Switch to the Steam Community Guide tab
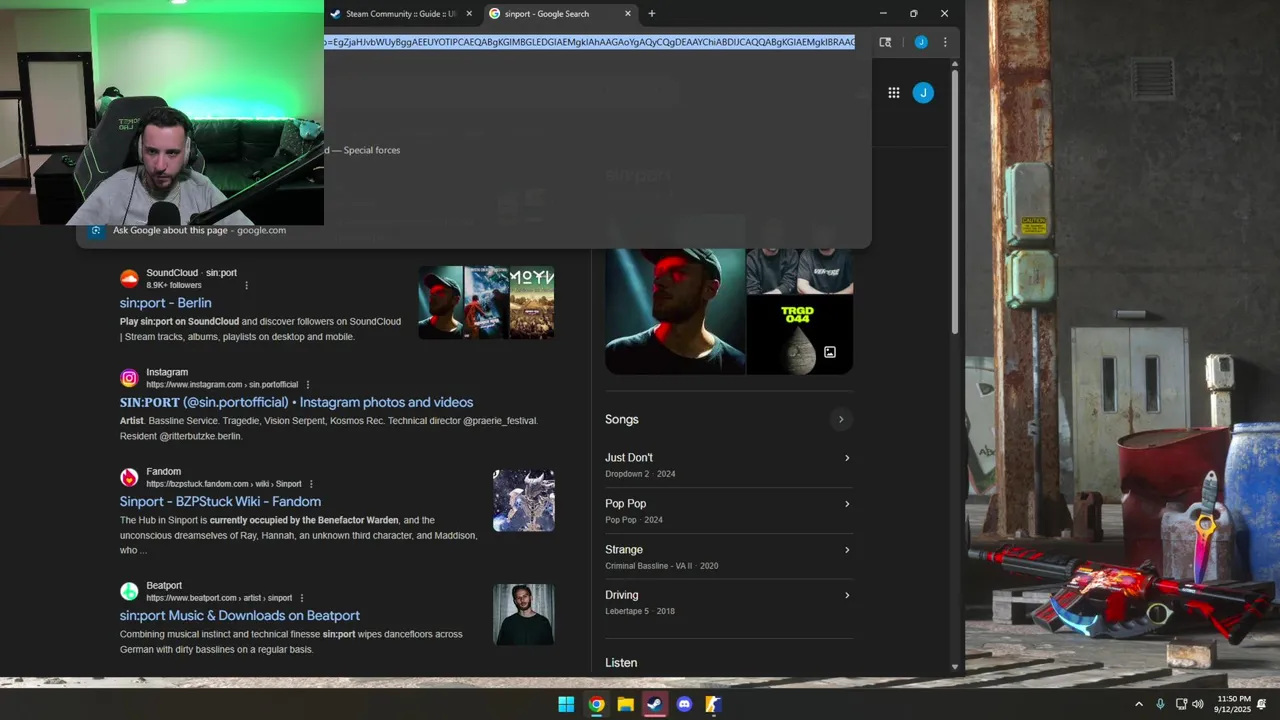Screen dimensions: 1280x720 pyautogui.click(x=400, y=14)
